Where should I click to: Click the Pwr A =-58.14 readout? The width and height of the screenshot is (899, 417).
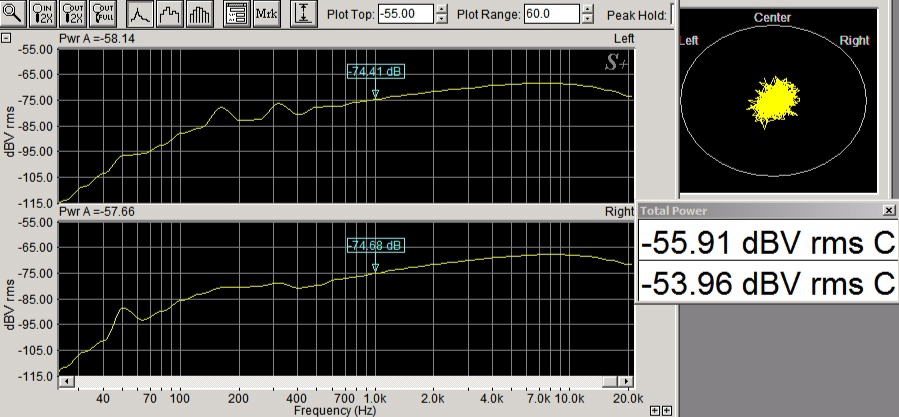[97, 38]
